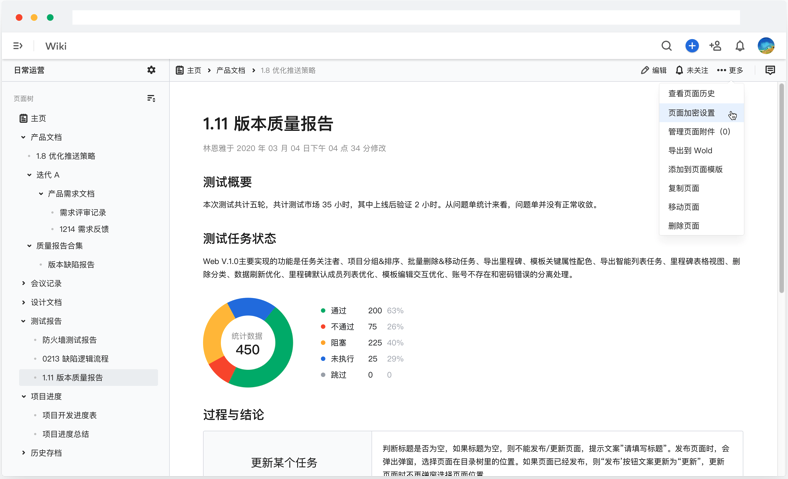Click the 未关注 follow bell
788x479 pixels.
(679, 70)
